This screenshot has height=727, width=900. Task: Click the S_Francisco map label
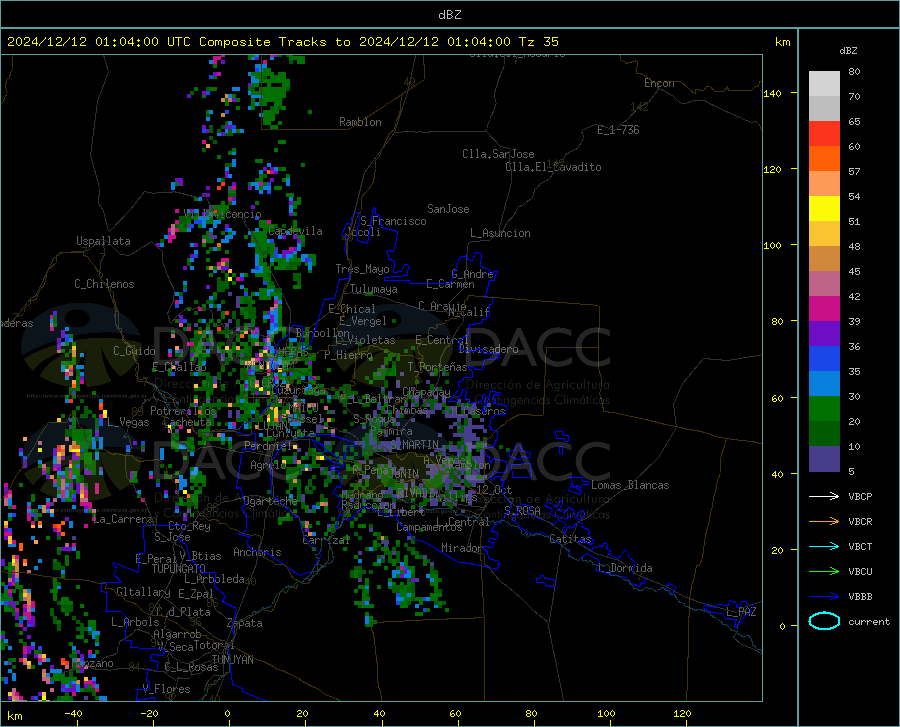point(393,221)
